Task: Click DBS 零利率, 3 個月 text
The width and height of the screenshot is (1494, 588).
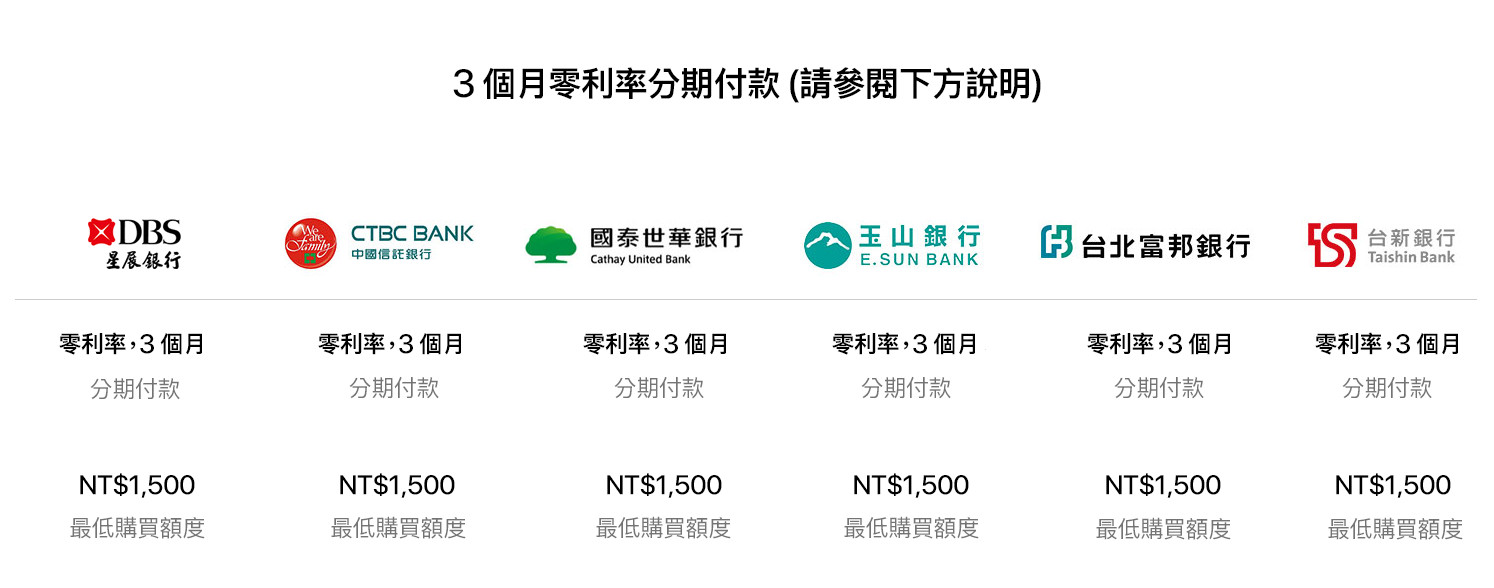Action: (x=132, y=345)
